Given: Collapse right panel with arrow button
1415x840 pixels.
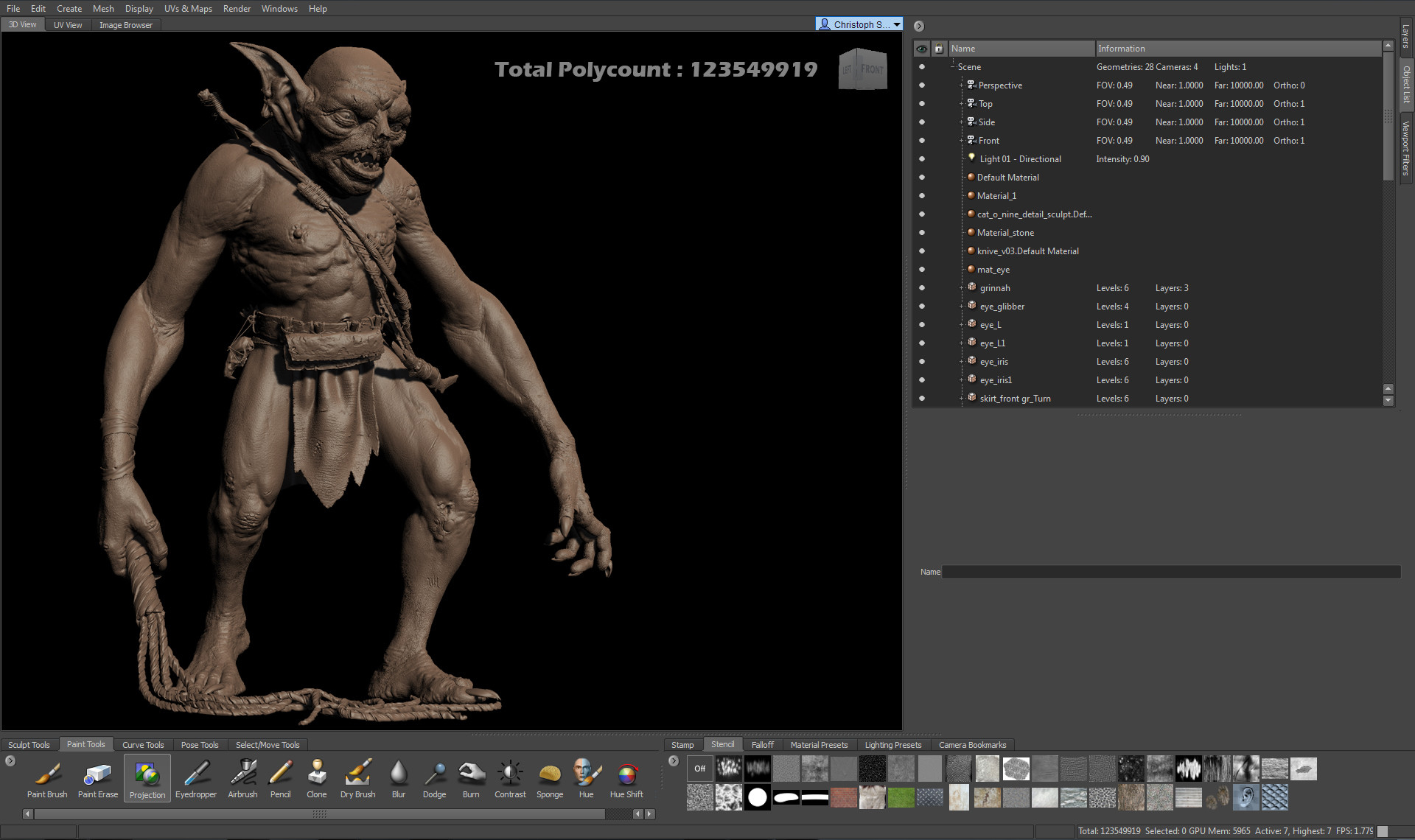Looking at the screenshot, I should click(919, 26).
